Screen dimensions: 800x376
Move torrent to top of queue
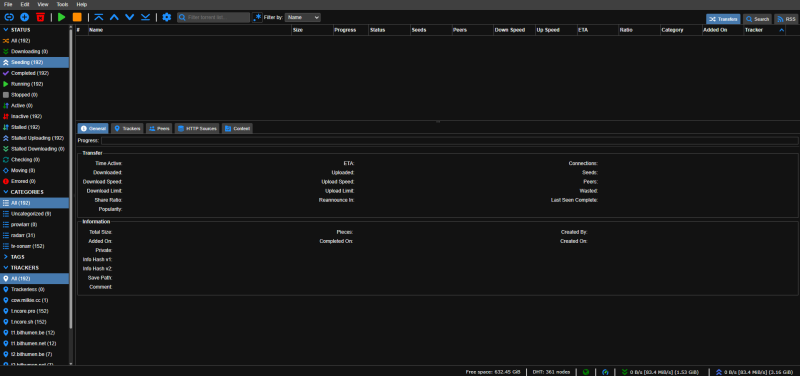[99, 17]
